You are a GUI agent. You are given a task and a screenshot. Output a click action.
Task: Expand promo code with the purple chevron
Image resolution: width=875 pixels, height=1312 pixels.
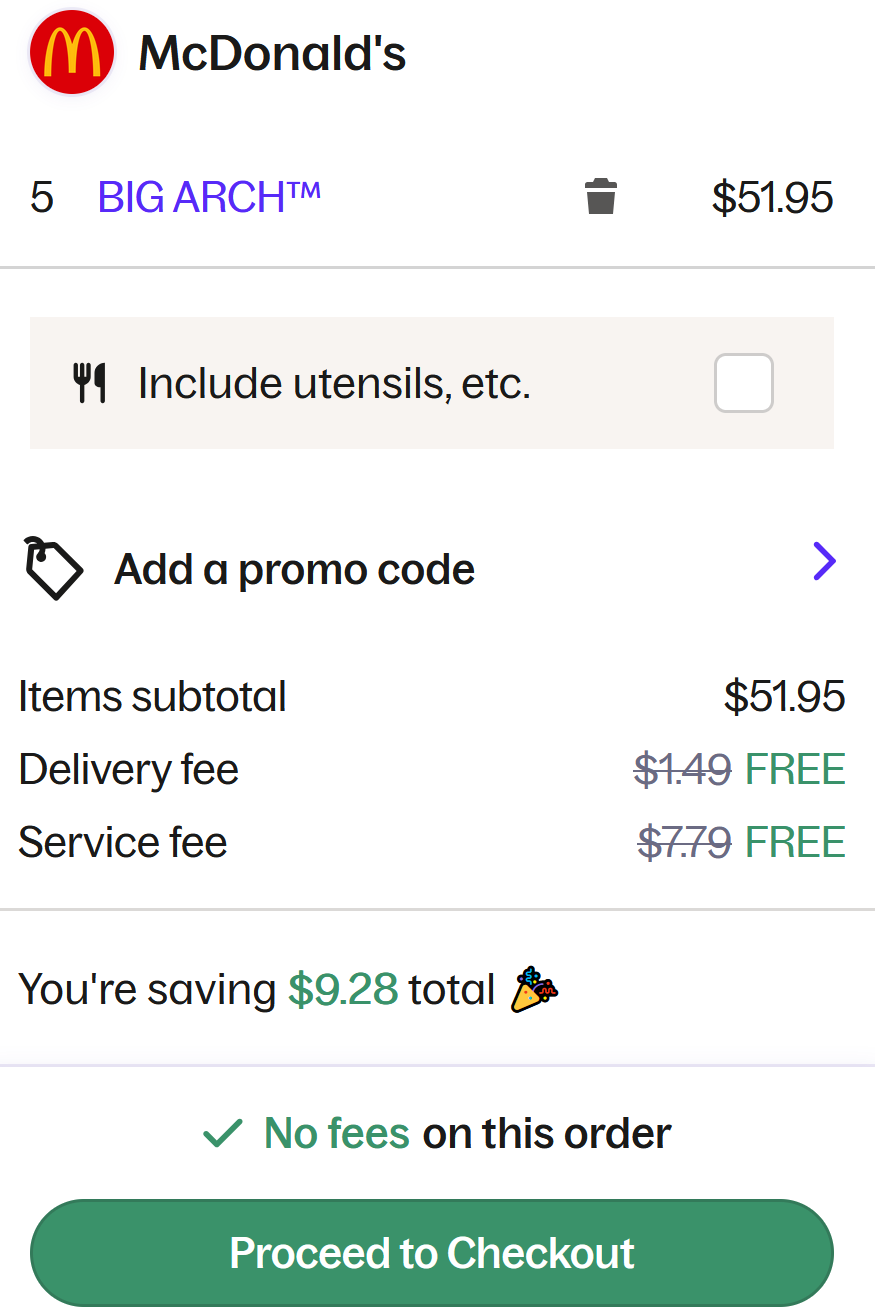pyautogui.click(x=824, y=562)
